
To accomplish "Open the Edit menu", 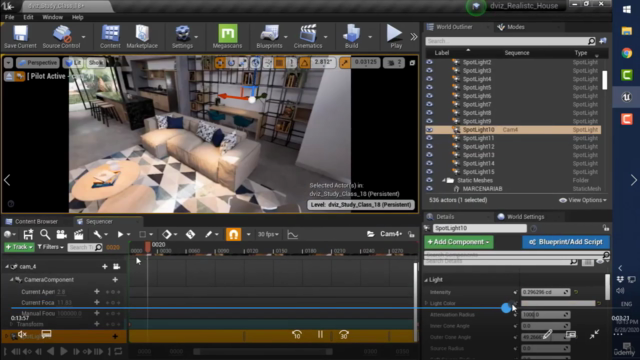I will click(28, 17).
